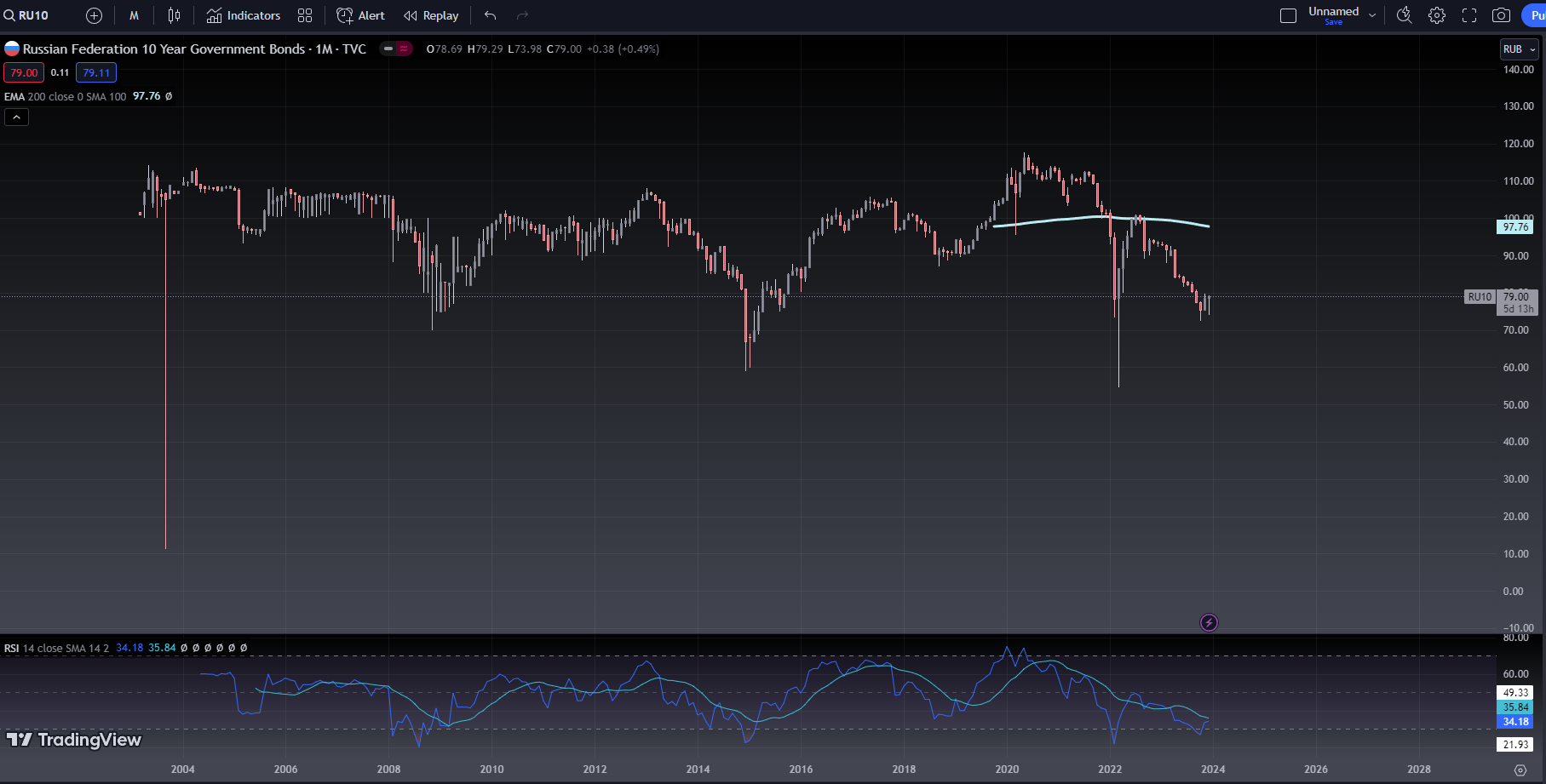Open the RU10 symbol search
Screen dimensions: 1546x784
27,15
